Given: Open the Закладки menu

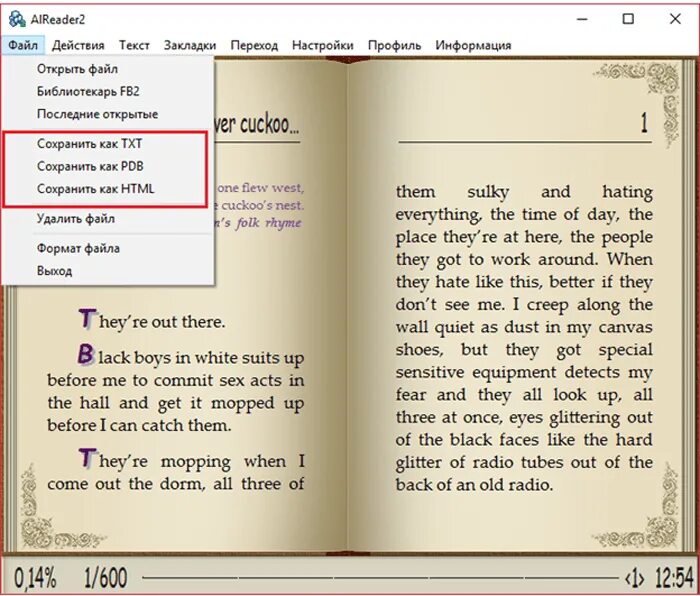Looking at the screenshot, I should 190,46.
